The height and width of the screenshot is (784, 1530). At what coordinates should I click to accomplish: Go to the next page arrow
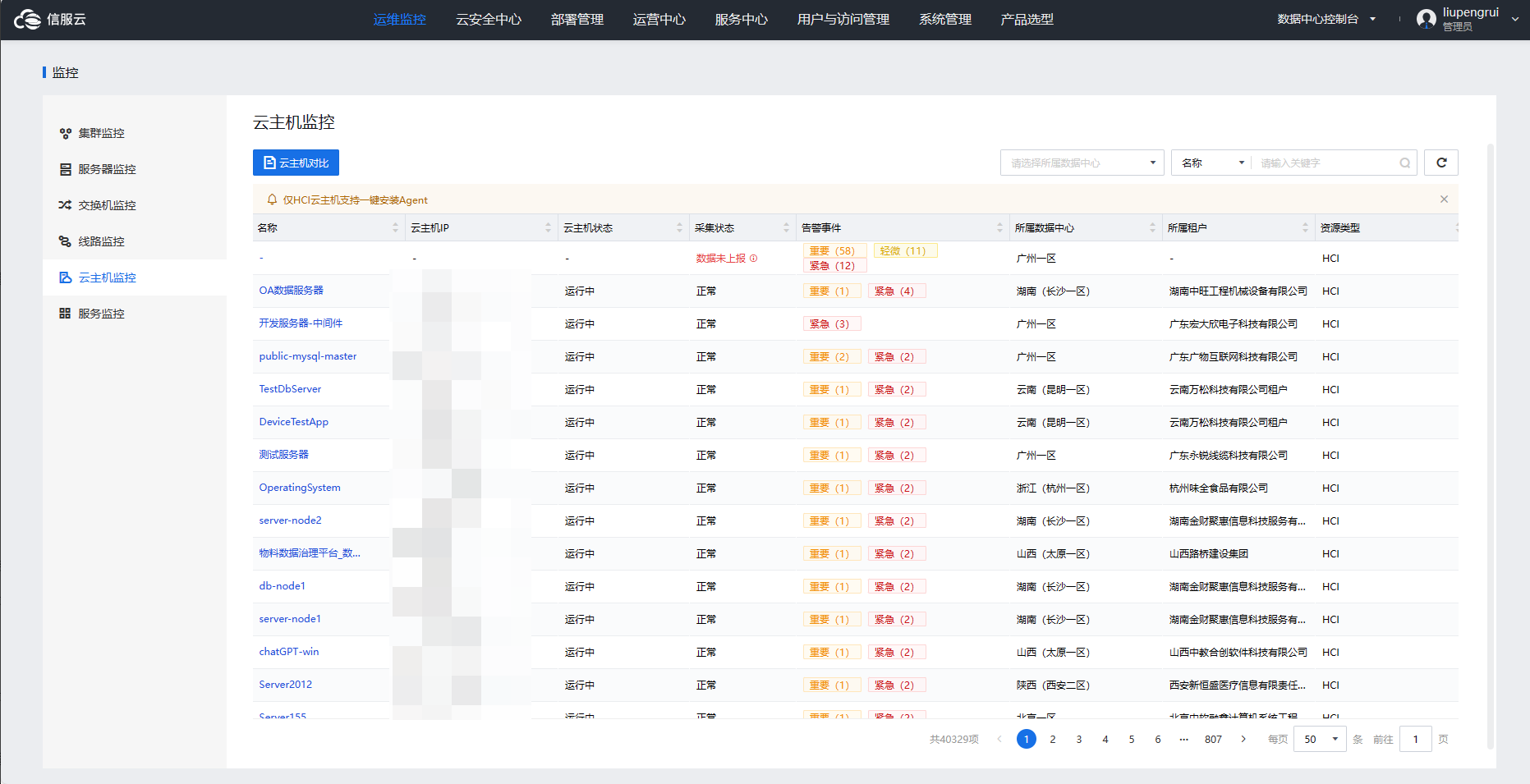[1243, 739]
